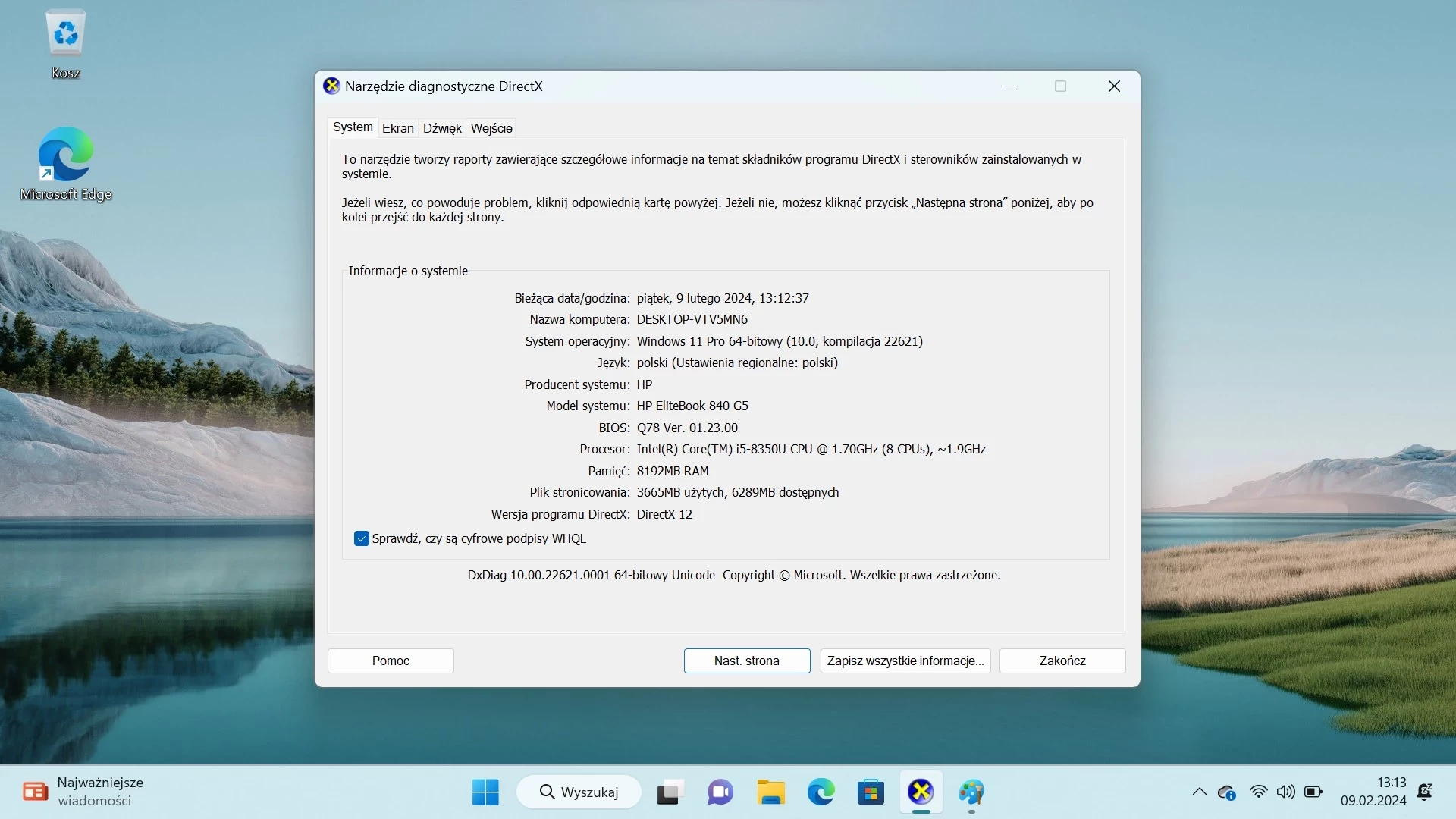Open OneDrive cloud icon in the tray
Viewport: 1456px width, 819px height.
click(x=1226, y=792)
